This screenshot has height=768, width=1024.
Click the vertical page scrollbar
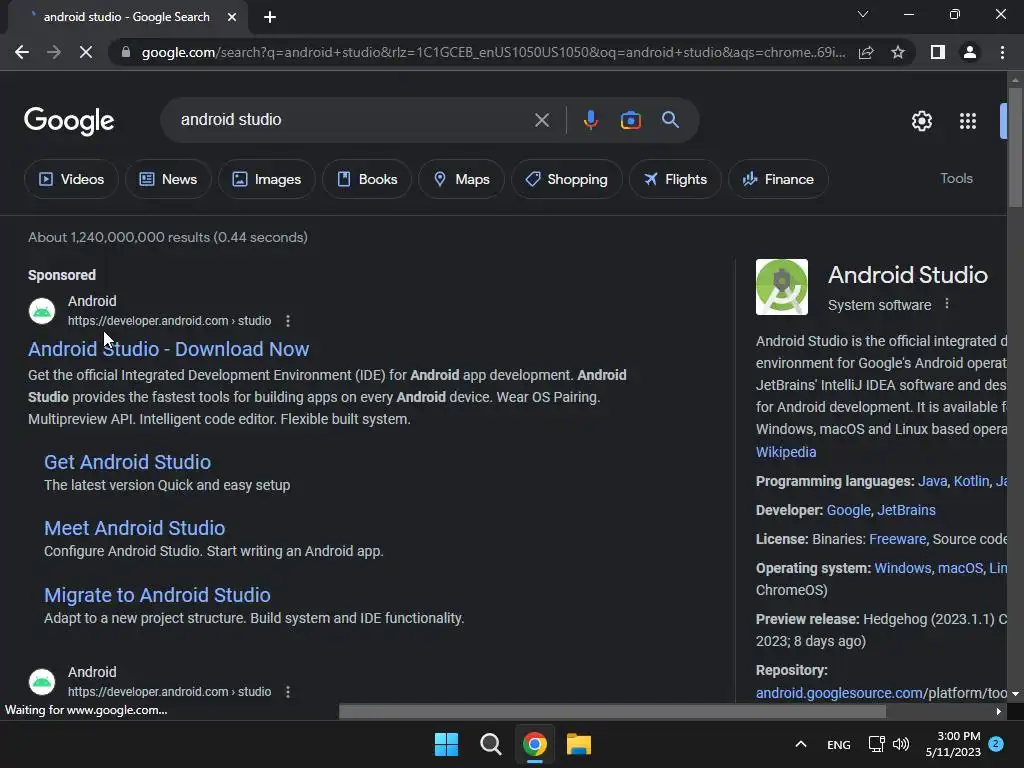click(x=1015, y=147)
